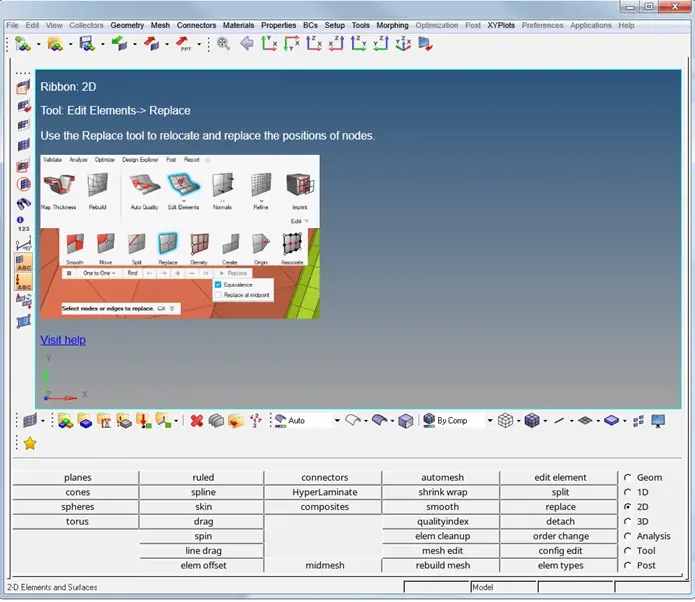Click the yellow star favorites icon
The image size is (695, 602).
[x=30, y=443]
